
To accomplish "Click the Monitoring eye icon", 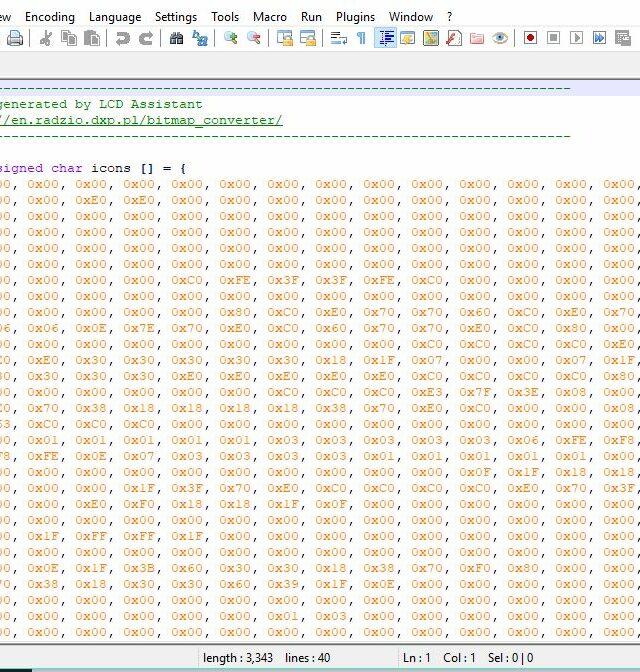I will click(x=500, y=38).
